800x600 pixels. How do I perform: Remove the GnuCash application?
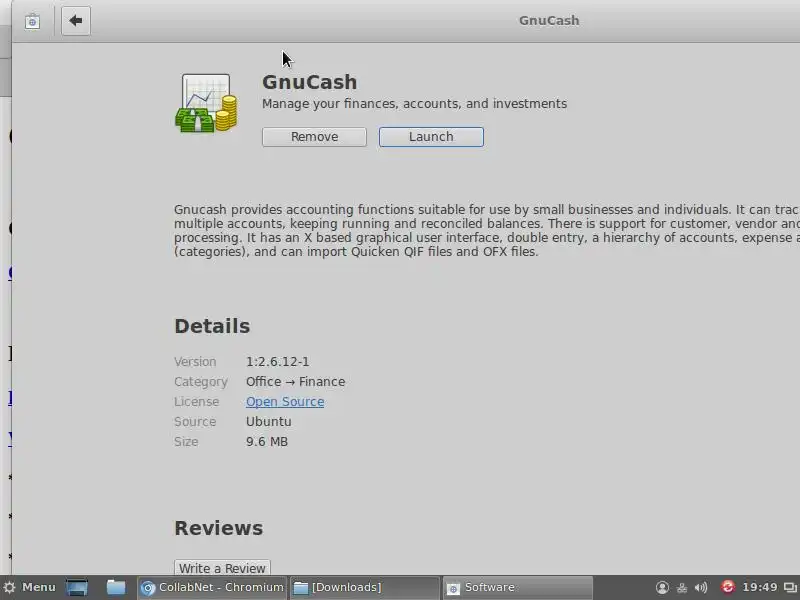pyautogui.click(x=314, y=137)
